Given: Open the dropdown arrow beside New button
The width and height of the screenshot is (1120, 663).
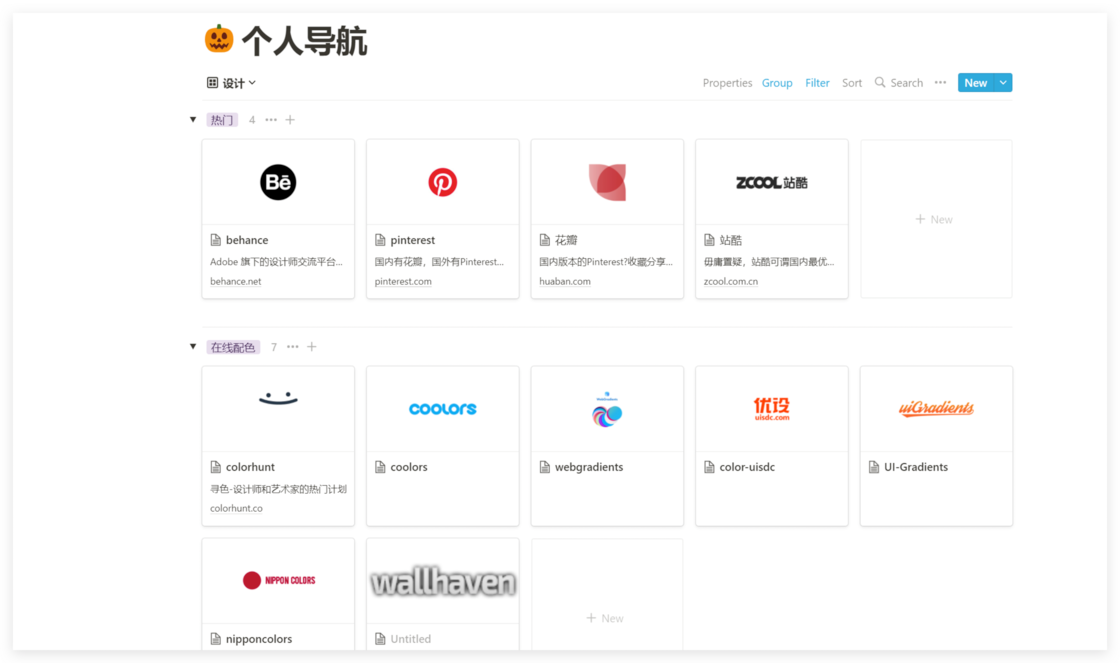Looking at the screenshot, I should [1004, 83].
